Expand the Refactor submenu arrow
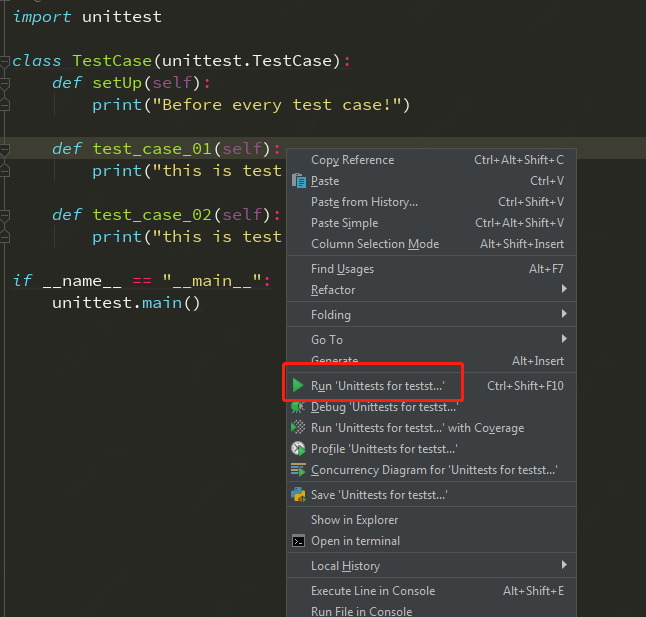The height and width of the screenshot is (617, 646). point(564,289)
